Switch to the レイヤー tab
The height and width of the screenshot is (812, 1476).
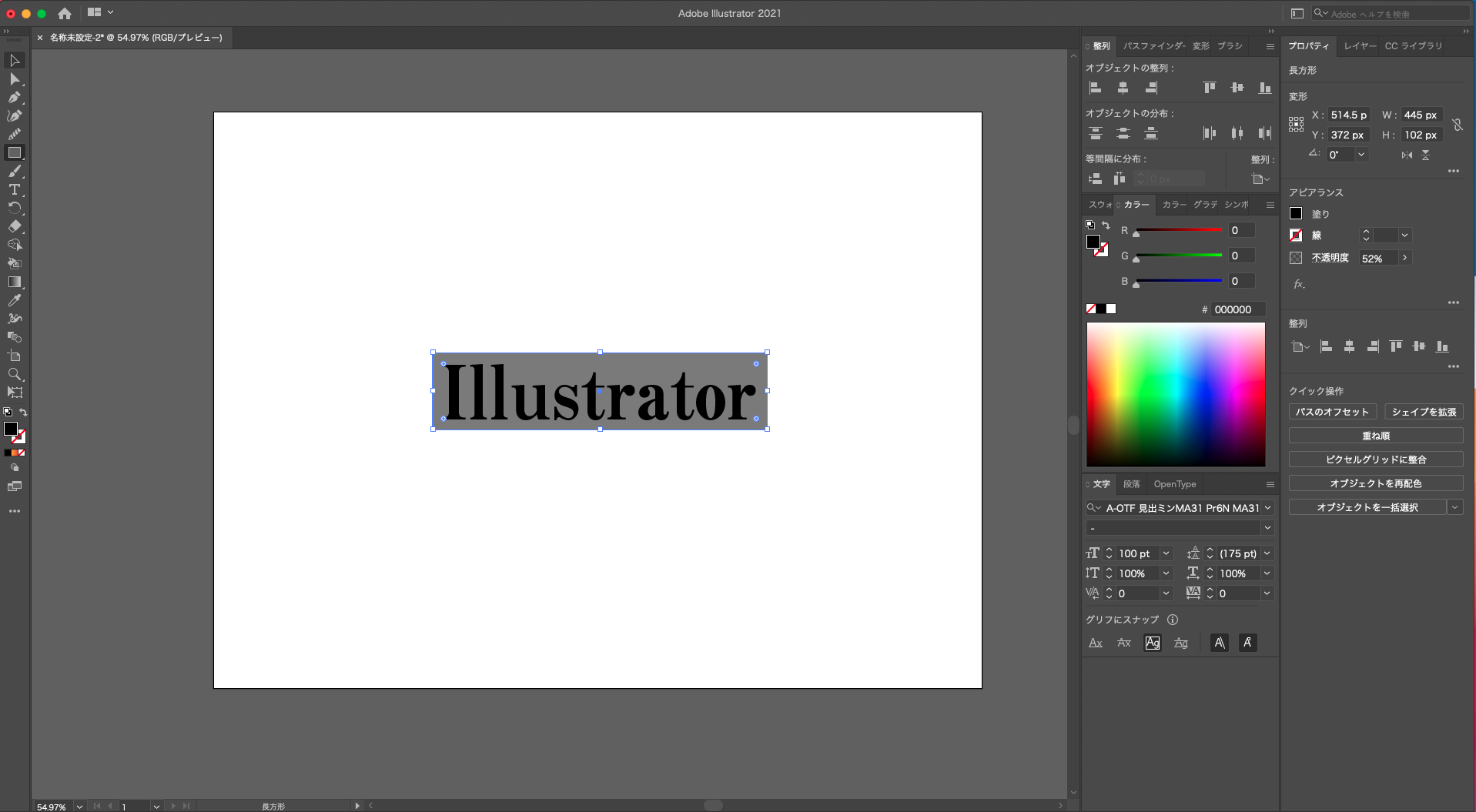[x=1360, y=46]
